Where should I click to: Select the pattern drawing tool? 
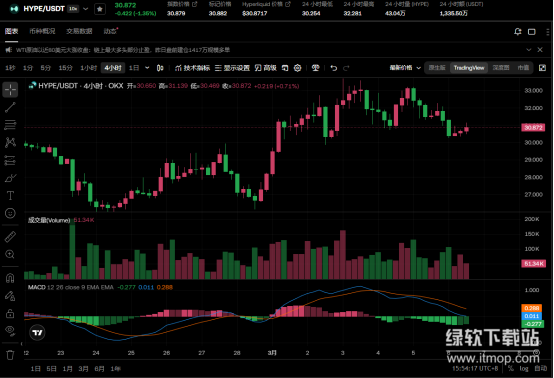point(10,142)
